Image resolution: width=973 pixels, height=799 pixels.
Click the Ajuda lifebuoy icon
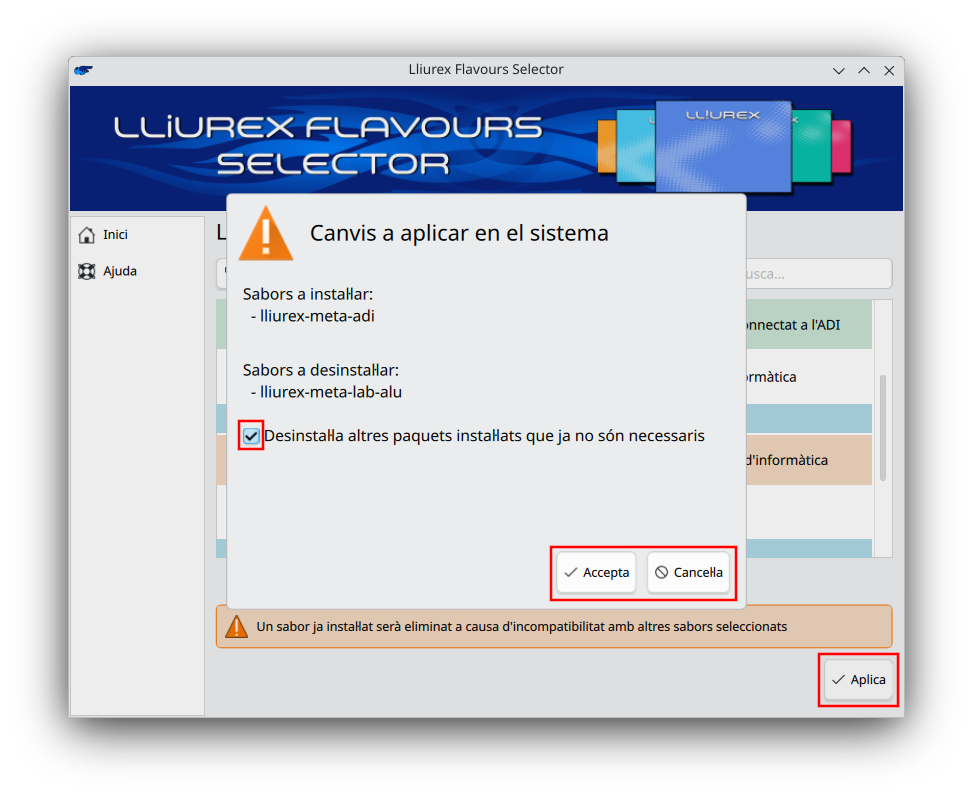[x=87, y=272]
